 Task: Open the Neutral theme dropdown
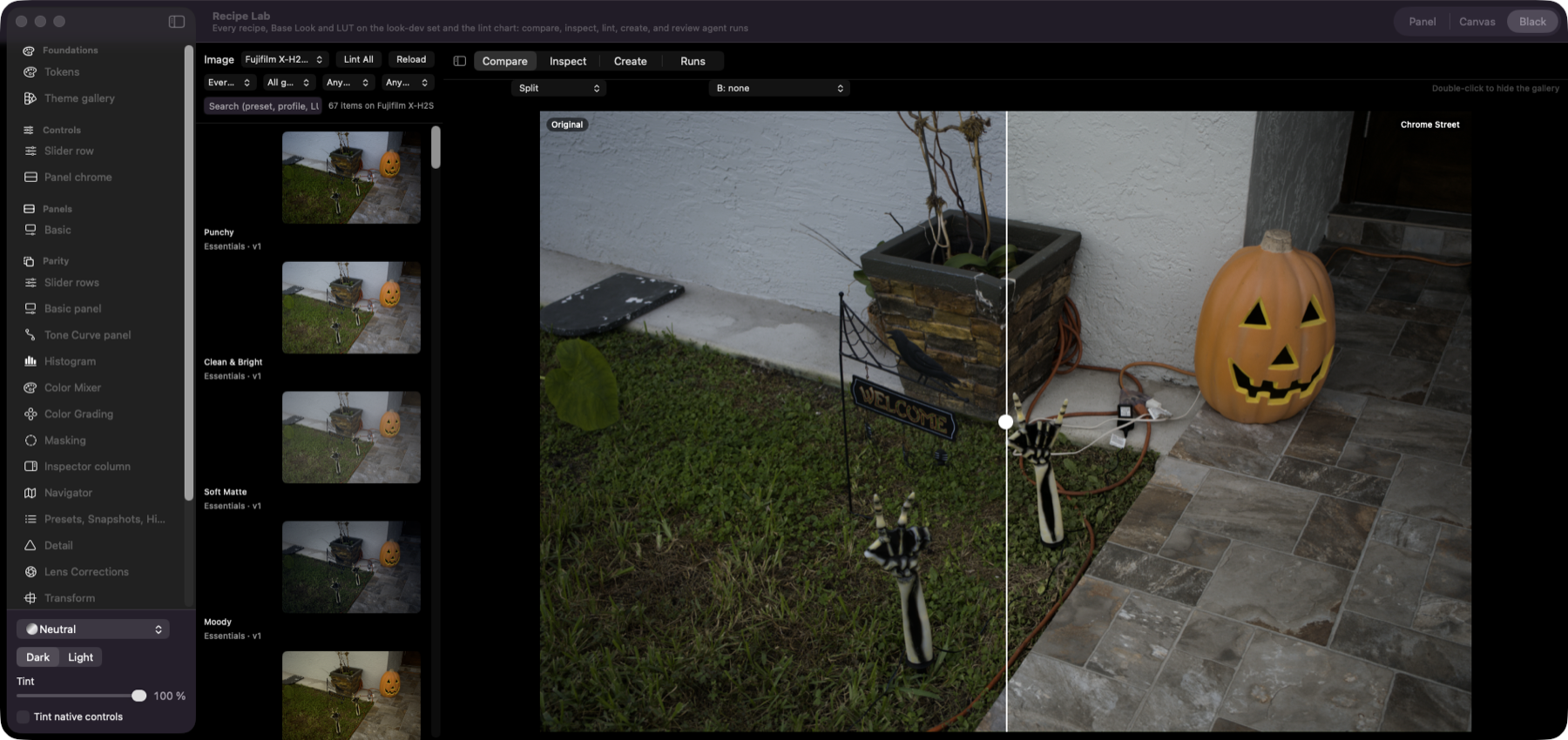click(x=93, y=629)
